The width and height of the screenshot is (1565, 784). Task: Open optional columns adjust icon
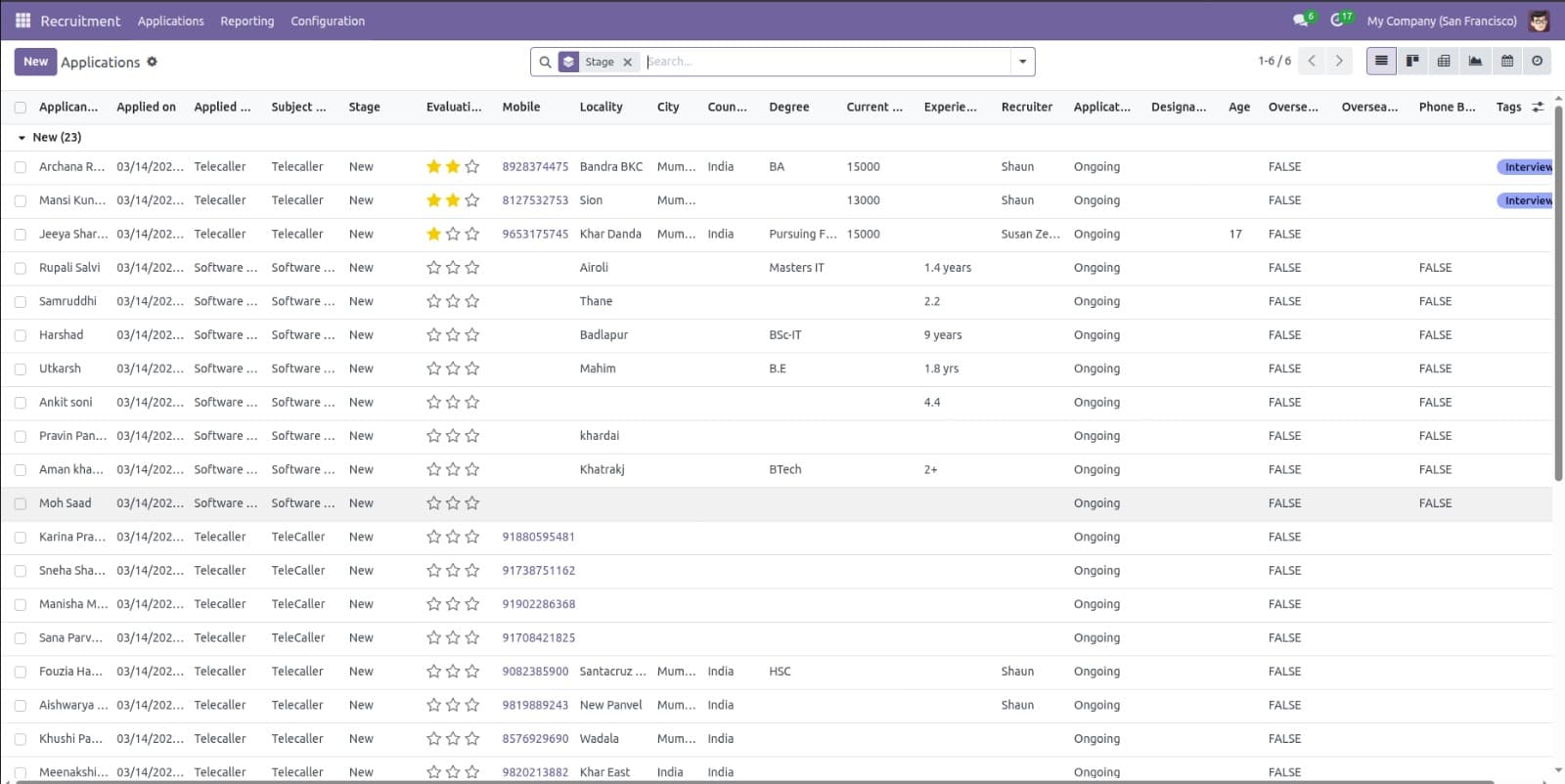pos(1539,108)
